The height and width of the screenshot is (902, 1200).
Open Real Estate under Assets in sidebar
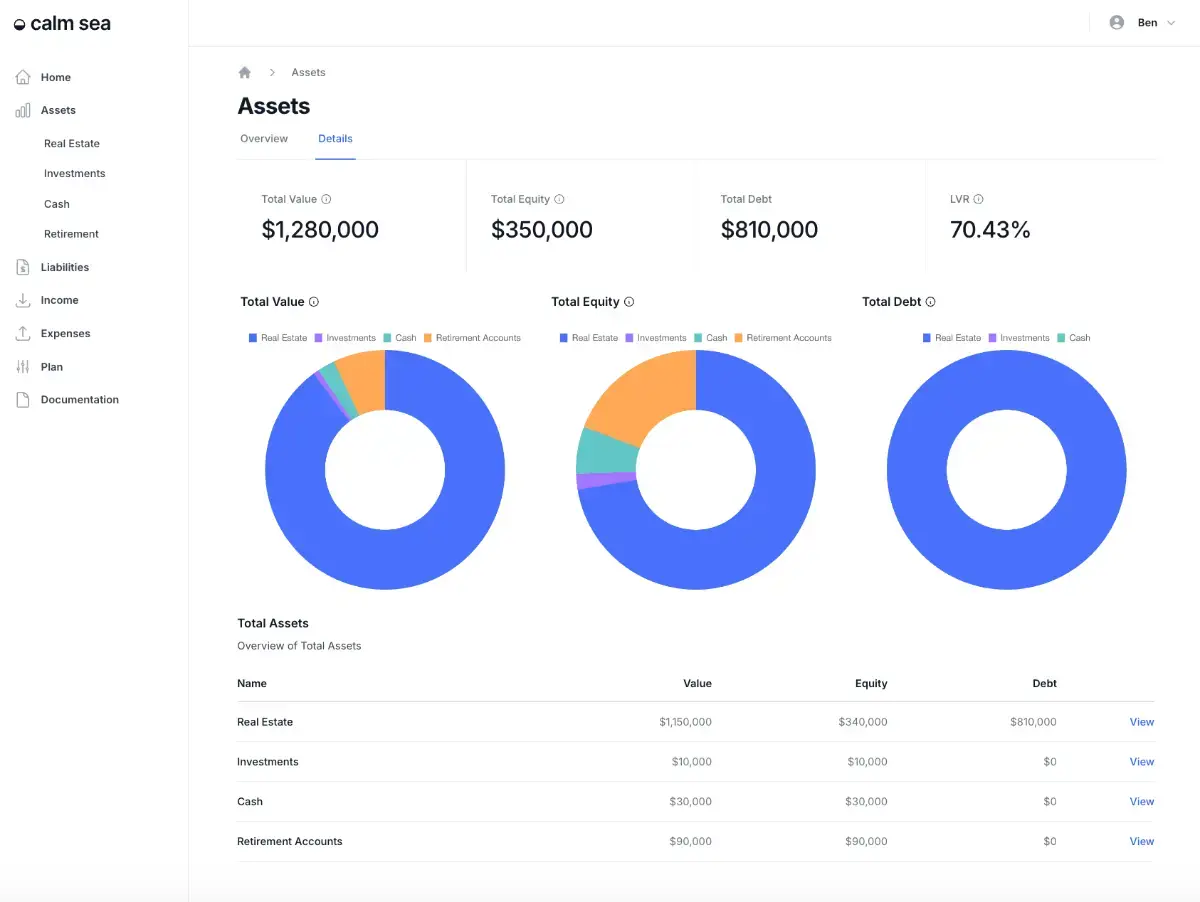tap(72, 144)
